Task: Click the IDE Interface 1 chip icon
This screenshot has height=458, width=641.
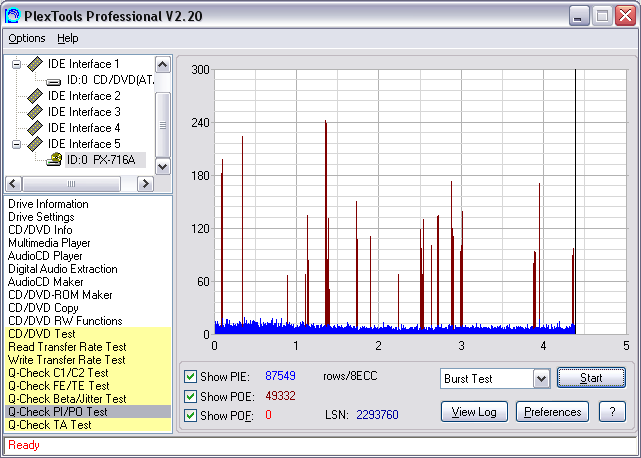Action: tap(35, 64)
